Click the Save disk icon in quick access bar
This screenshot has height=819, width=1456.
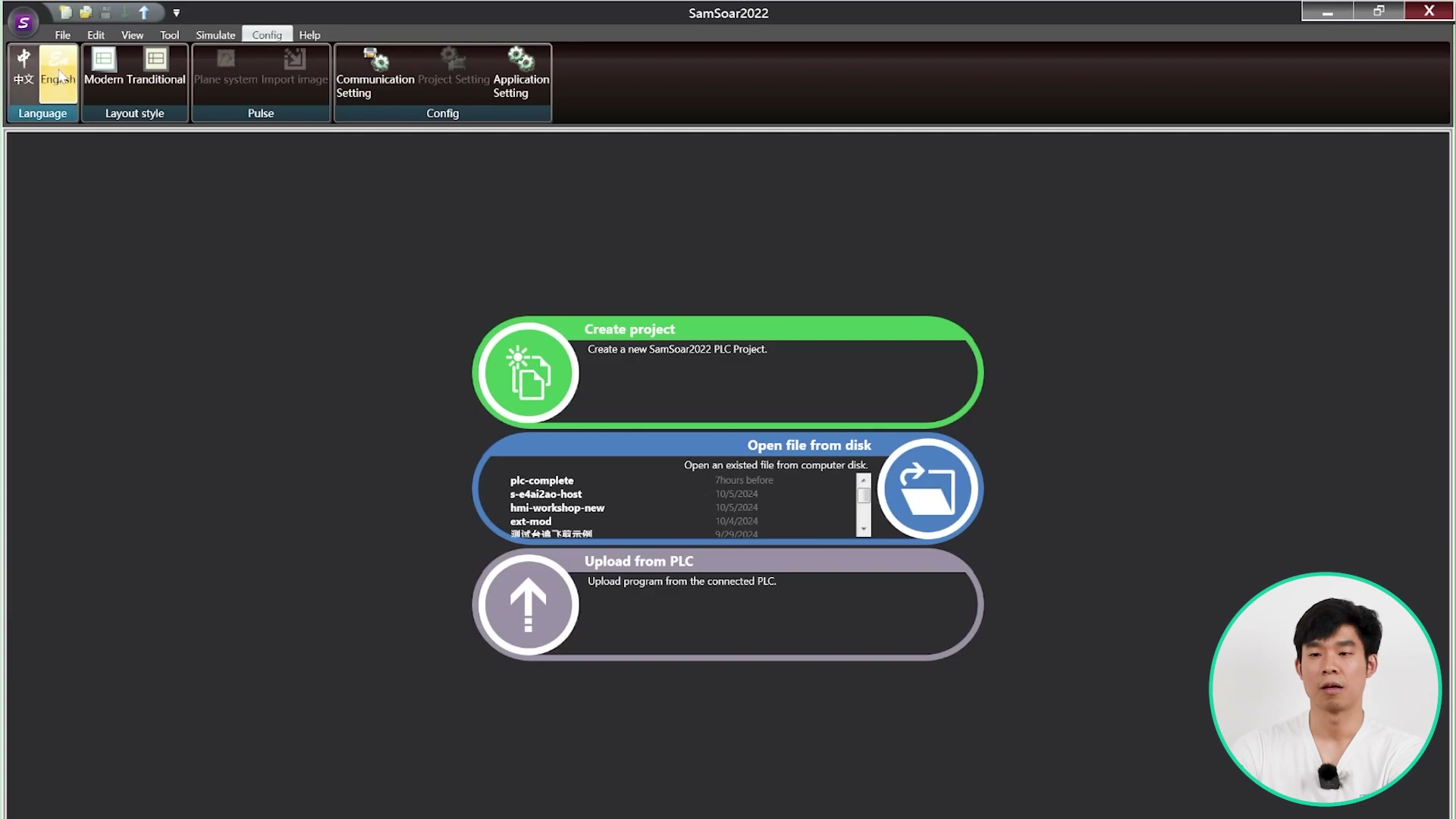point(105,13)
